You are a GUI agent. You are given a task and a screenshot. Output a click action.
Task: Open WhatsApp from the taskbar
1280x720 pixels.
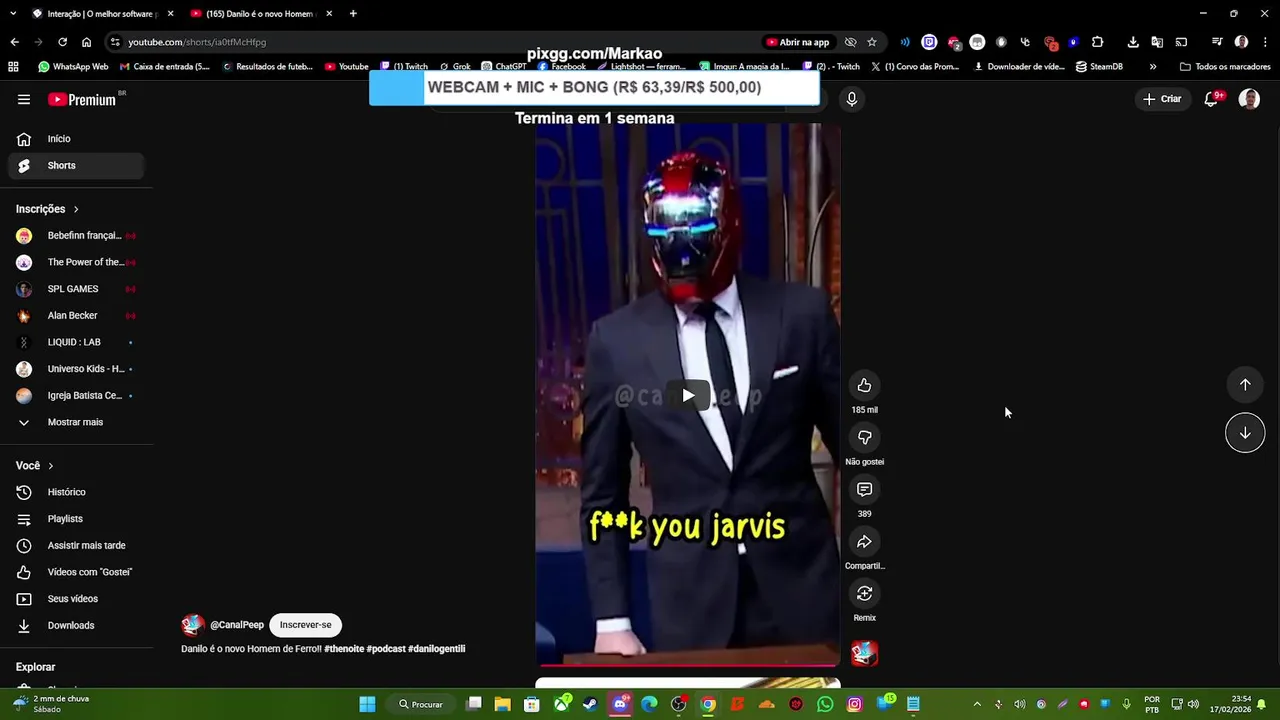coord(825,704)
